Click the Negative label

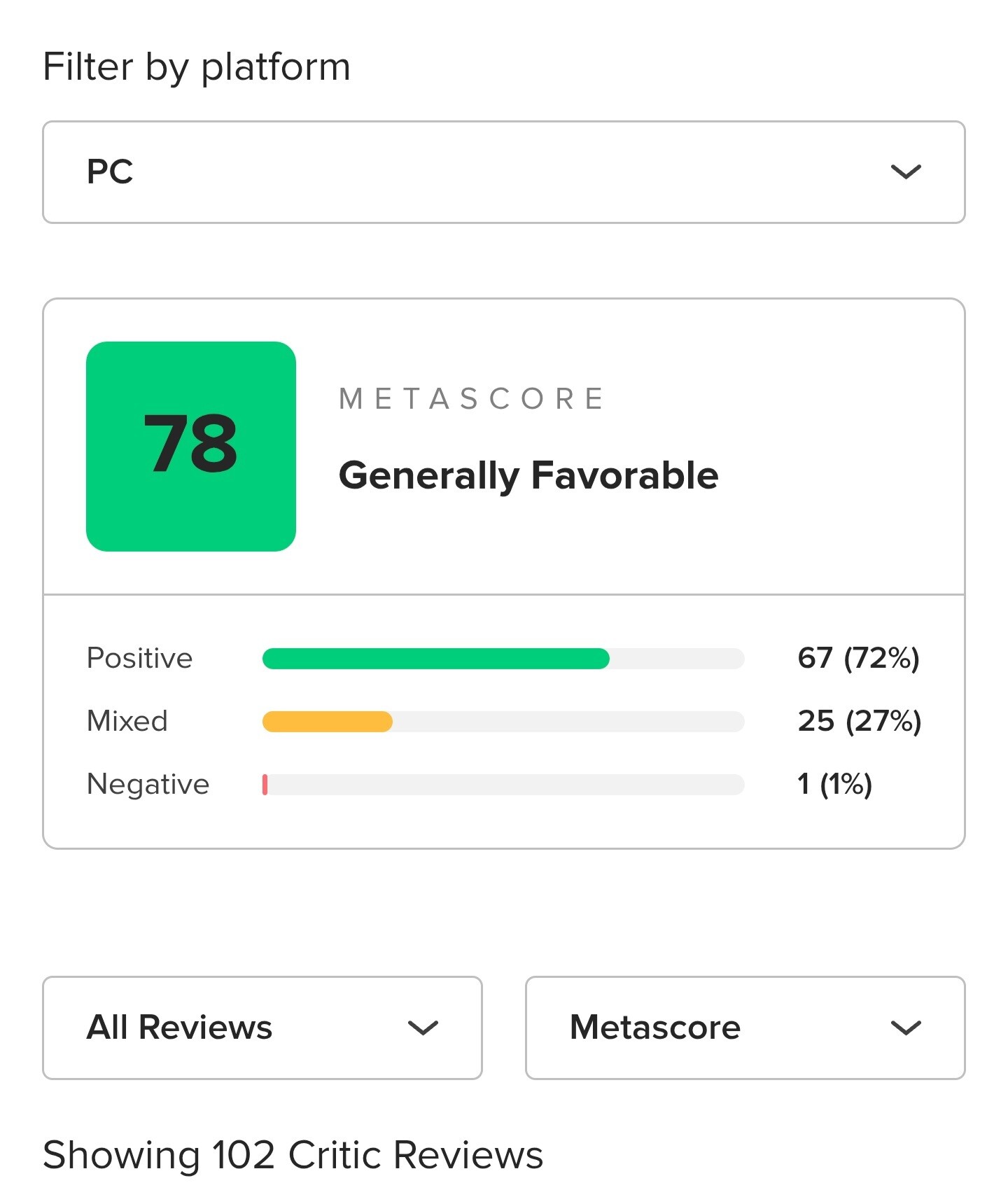(x=148, y=784)
